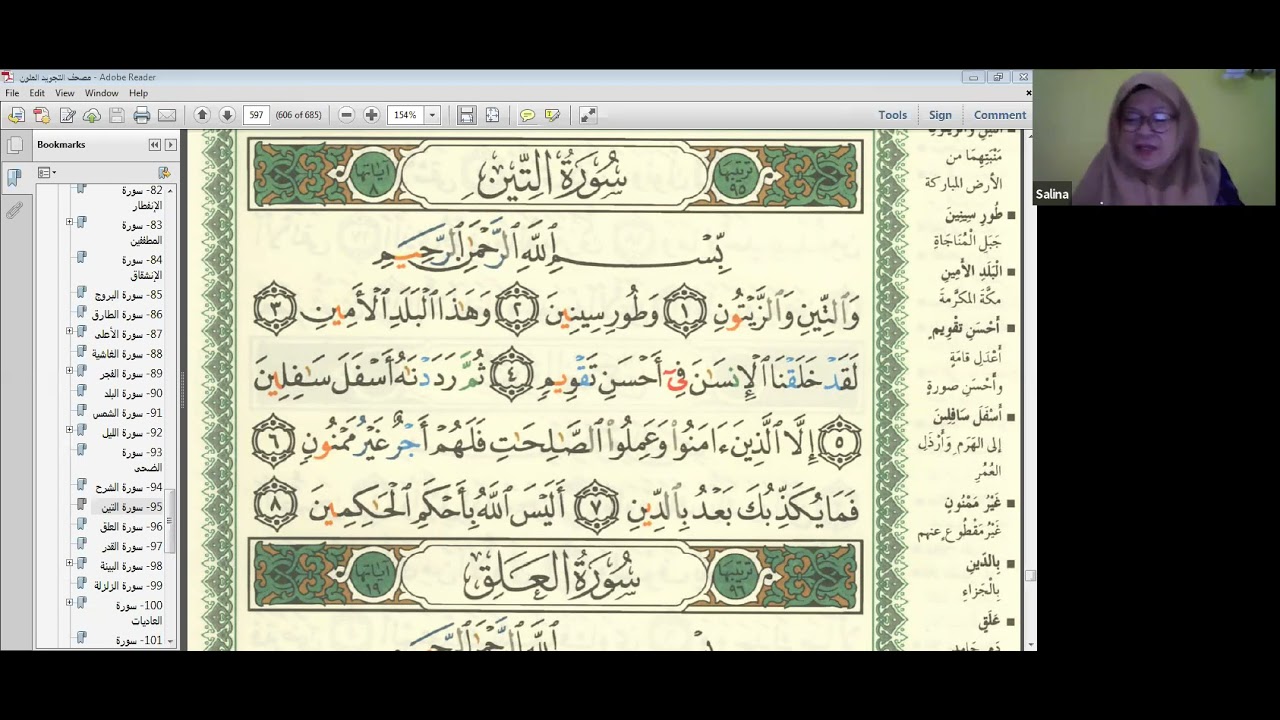Click the expand panel arrow beside Bookmarks
Viewport: 1280px width, 720px height.
(170, 145)
